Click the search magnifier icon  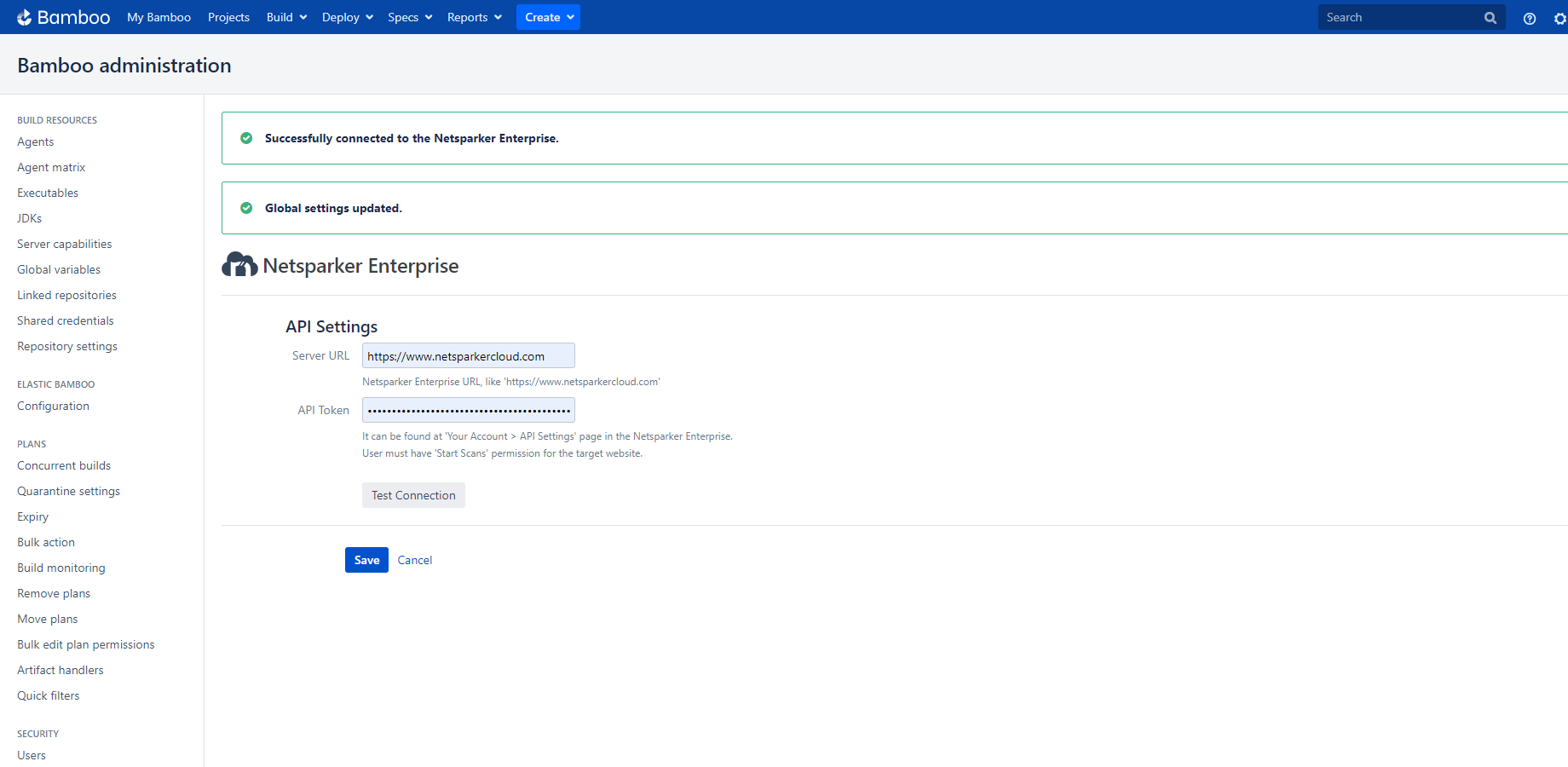(1490, 18)
